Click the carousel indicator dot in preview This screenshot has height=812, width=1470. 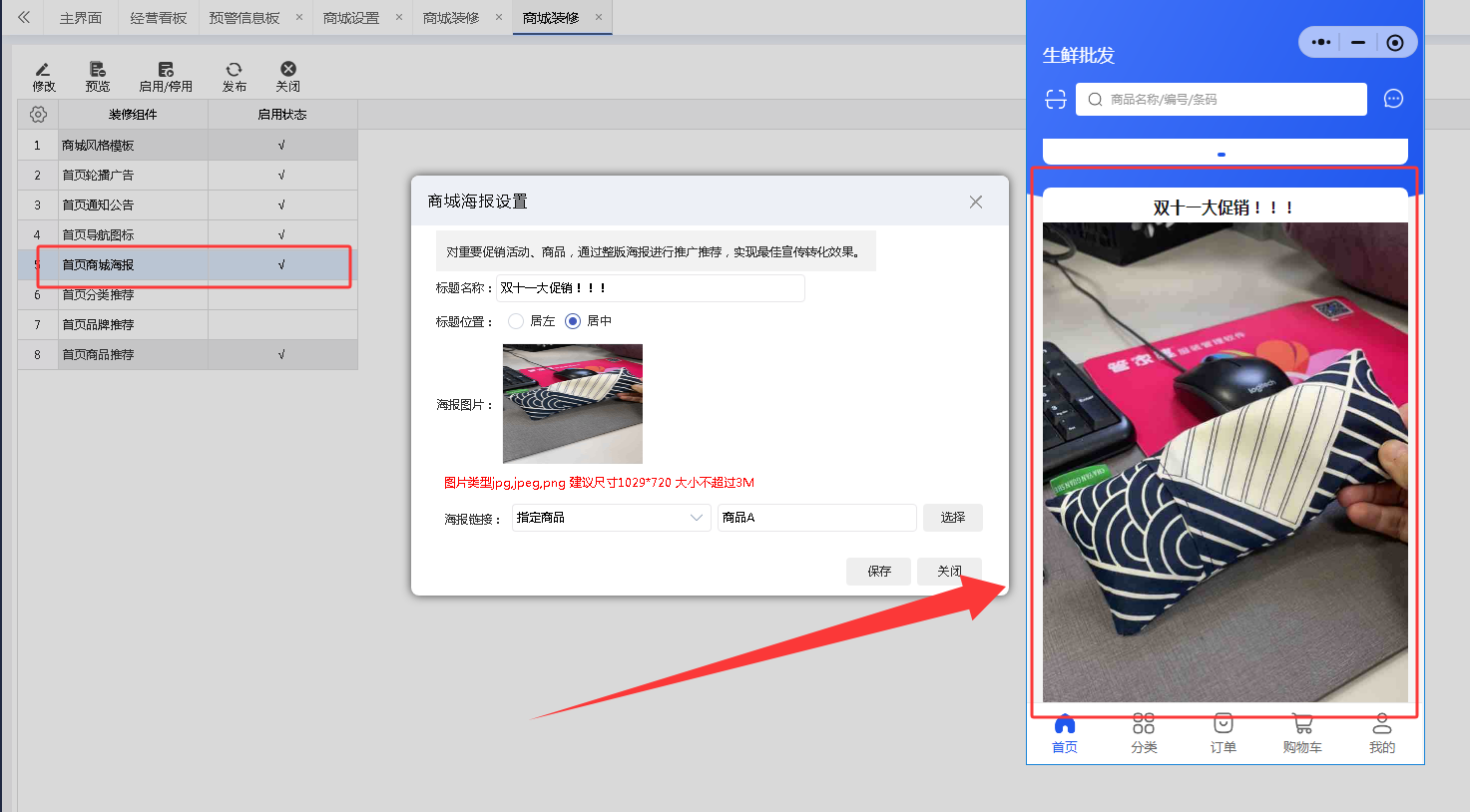coord(1222,155)
